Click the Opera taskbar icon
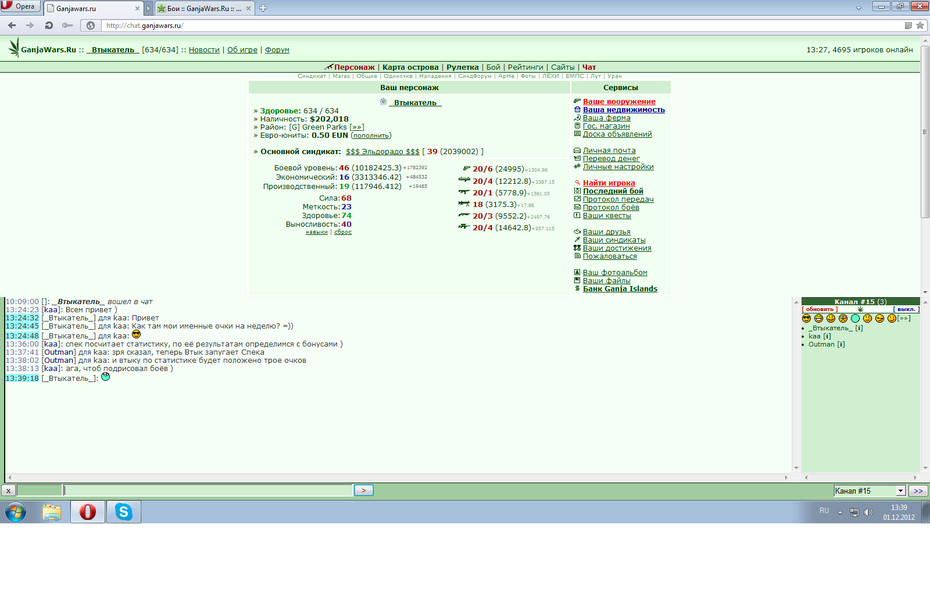The height and width of the screenshot is (596, 930). coord(88,512)
